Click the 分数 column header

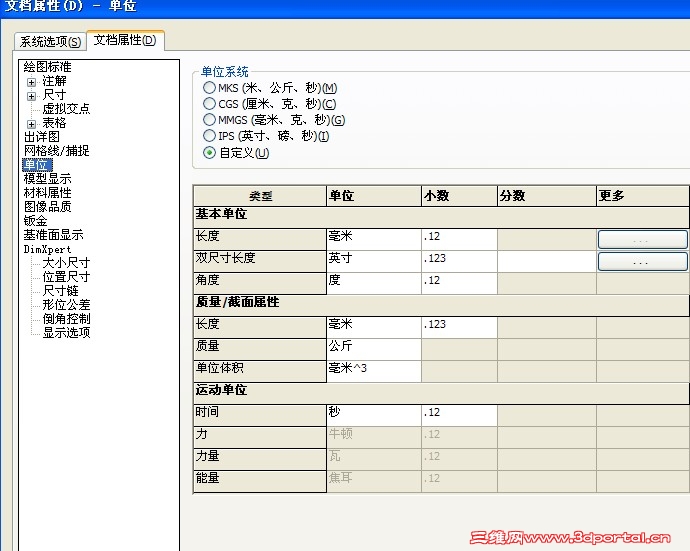pos(547,196)
